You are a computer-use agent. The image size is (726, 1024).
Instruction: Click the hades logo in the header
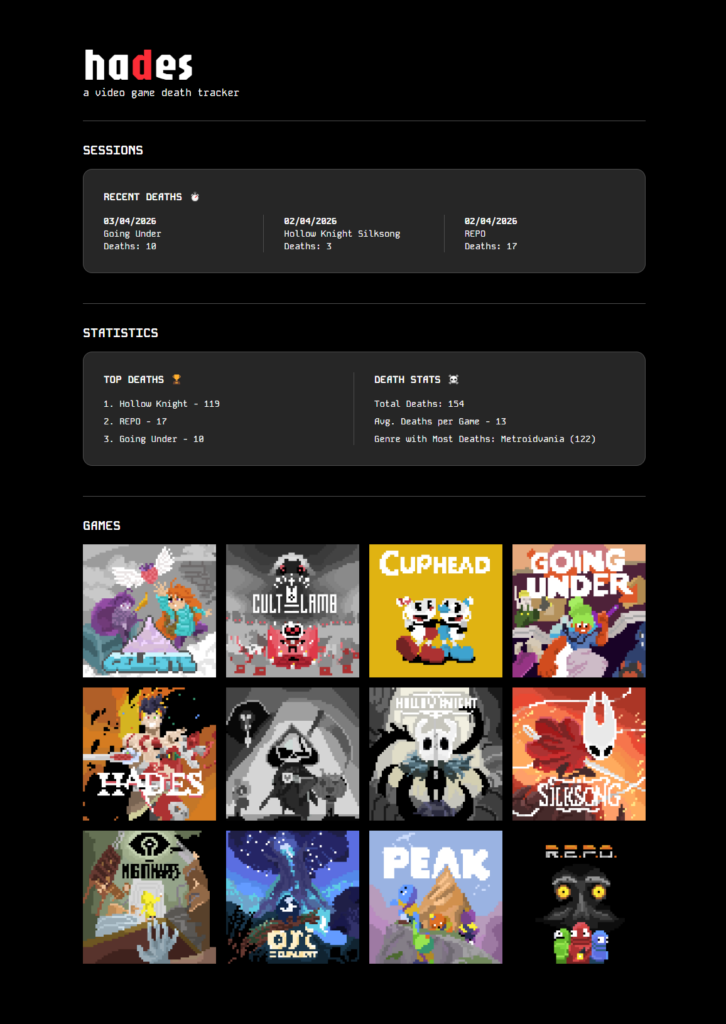click(138, 66)
